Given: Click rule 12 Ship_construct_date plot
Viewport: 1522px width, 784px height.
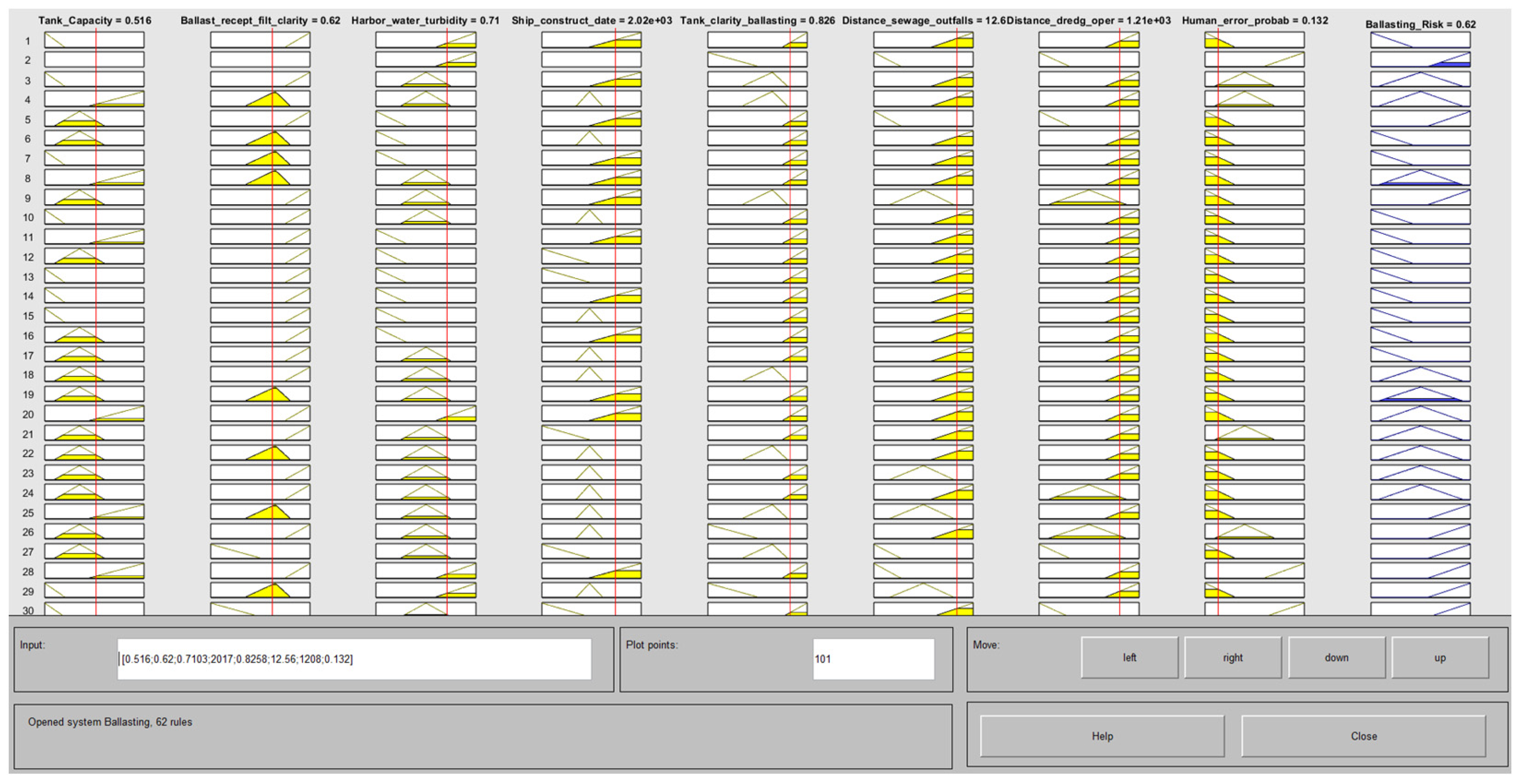Looking at the screenshot, I should point(591,256).
